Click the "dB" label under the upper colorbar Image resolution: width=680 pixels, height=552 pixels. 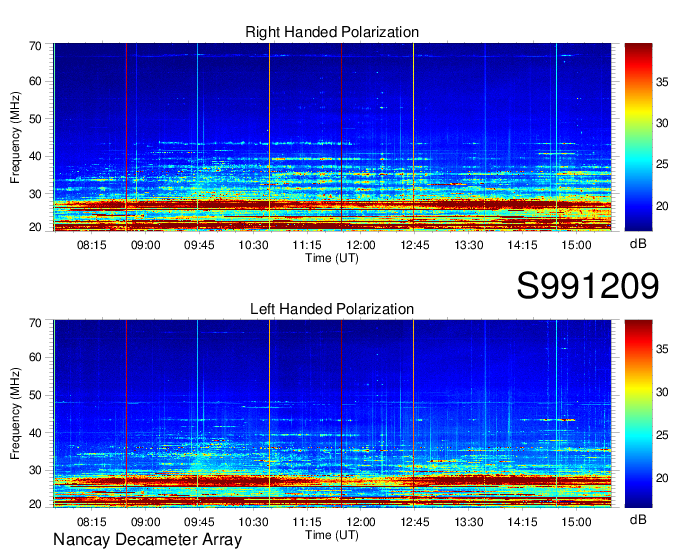[638, 244]
